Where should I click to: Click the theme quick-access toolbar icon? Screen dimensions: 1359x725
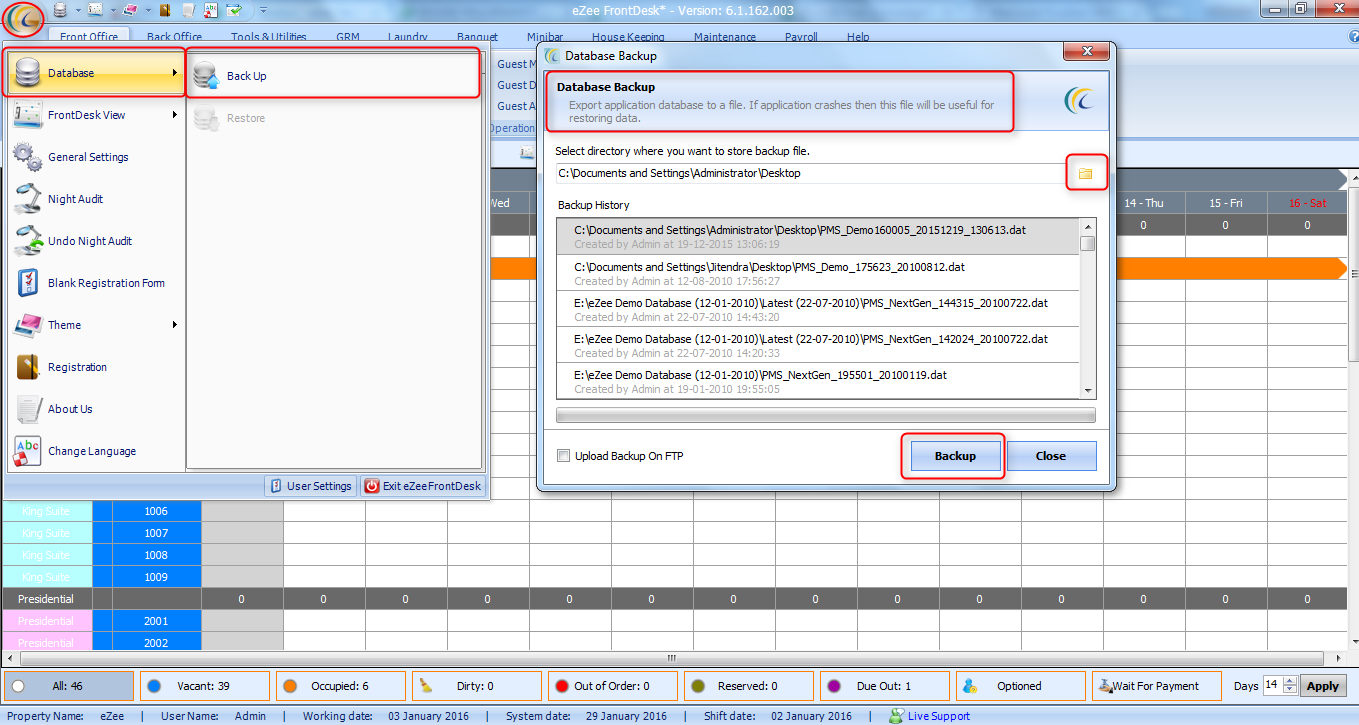[x=130, y=10]
